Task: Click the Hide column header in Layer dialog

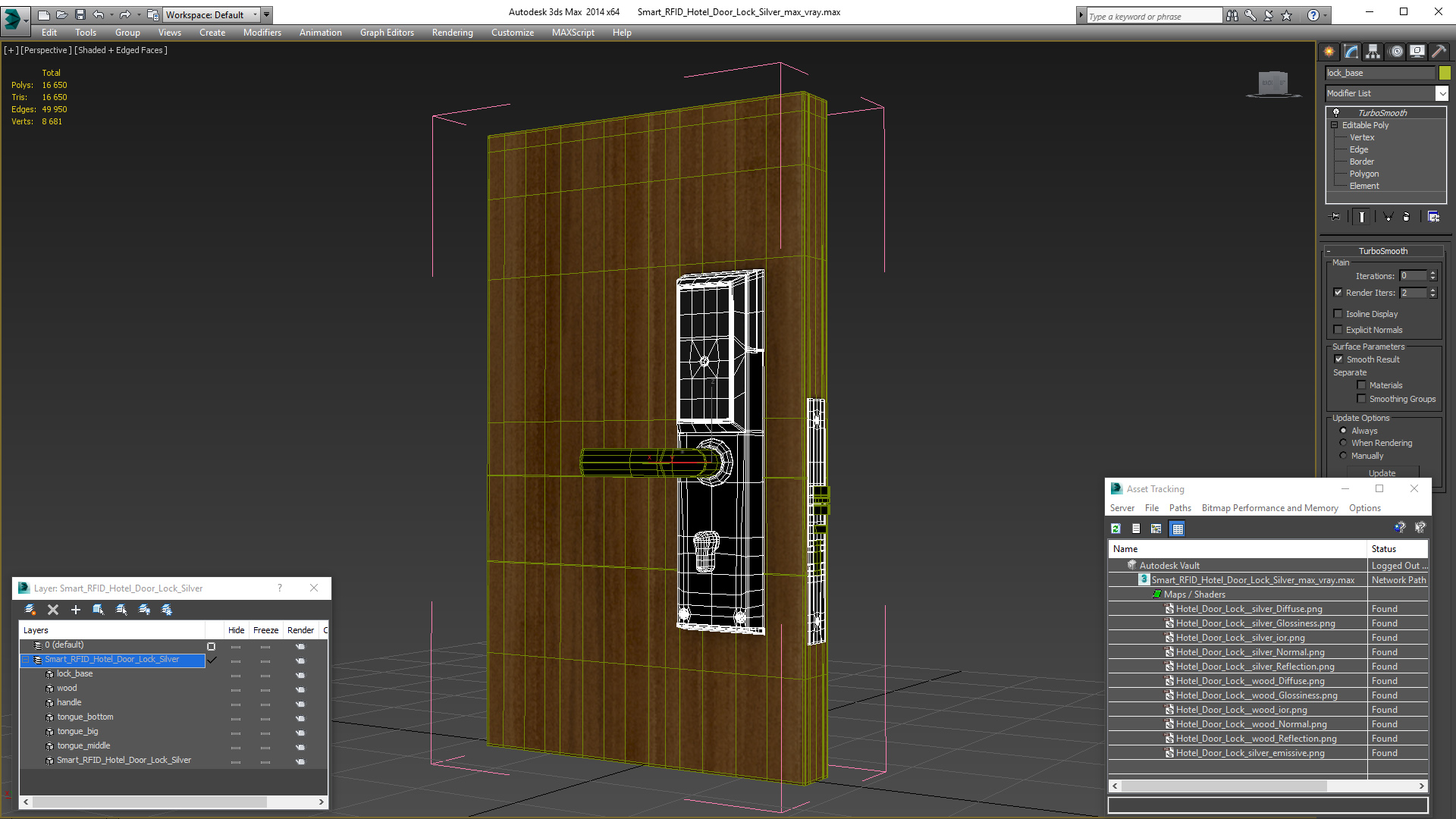Action: 236,630
